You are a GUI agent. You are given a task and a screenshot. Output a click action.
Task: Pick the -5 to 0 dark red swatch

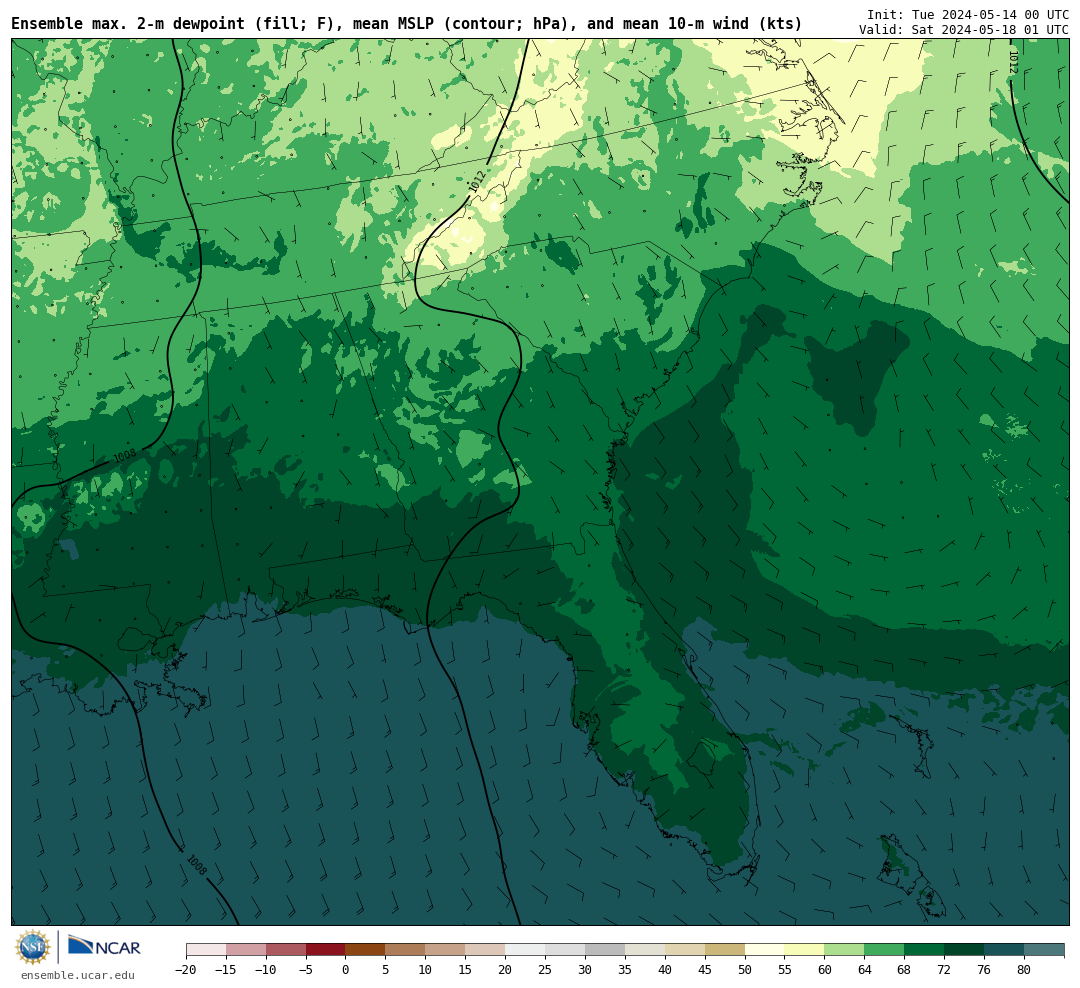tap(326, 950)
